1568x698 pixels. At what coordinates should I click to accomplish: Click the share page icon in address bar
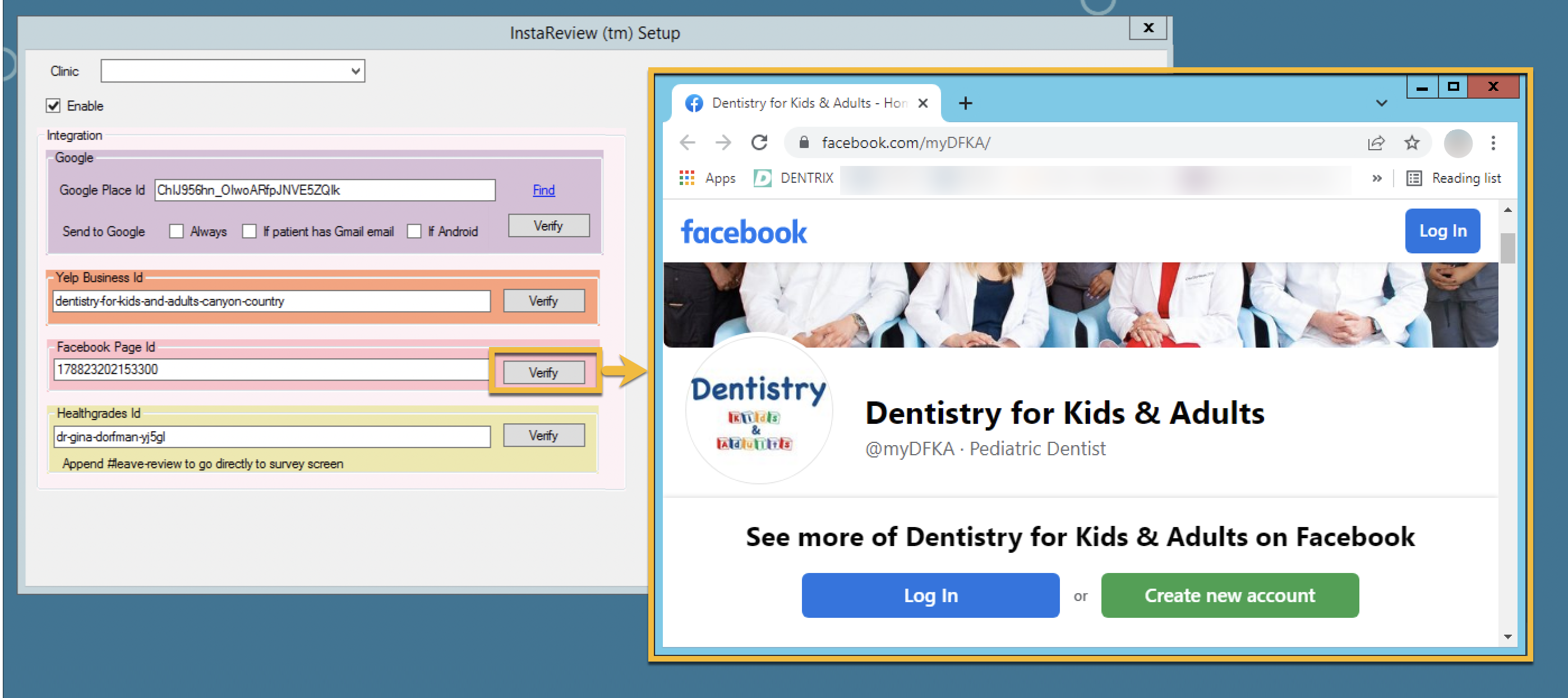(x=1376, y=142)
